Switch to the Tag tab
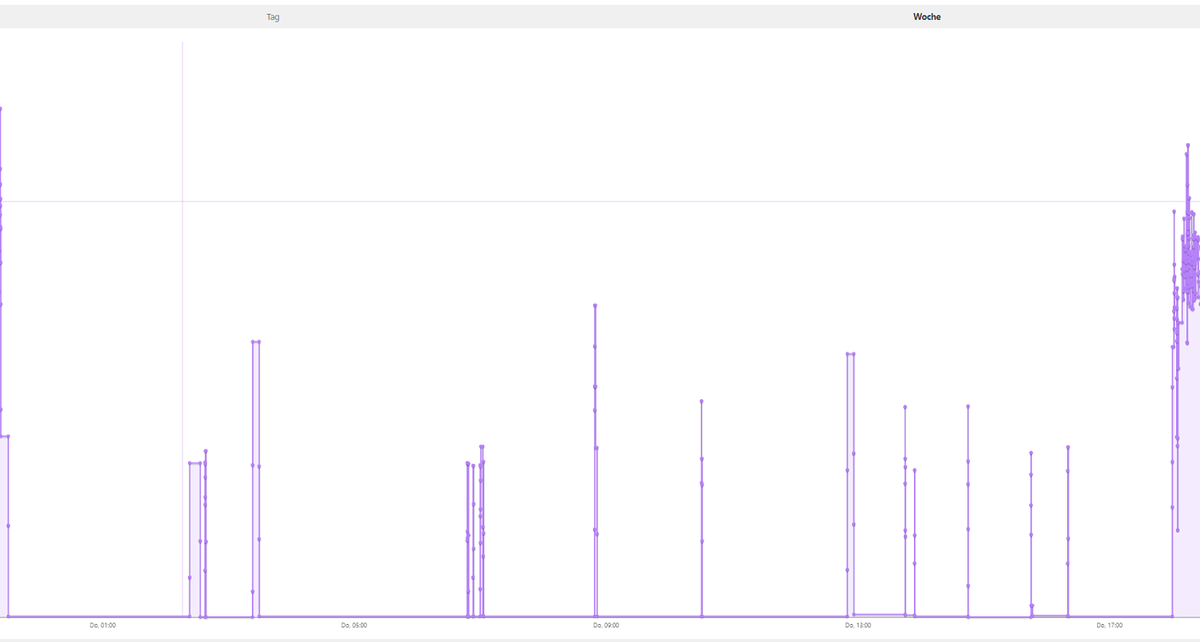 click(273, 17)
